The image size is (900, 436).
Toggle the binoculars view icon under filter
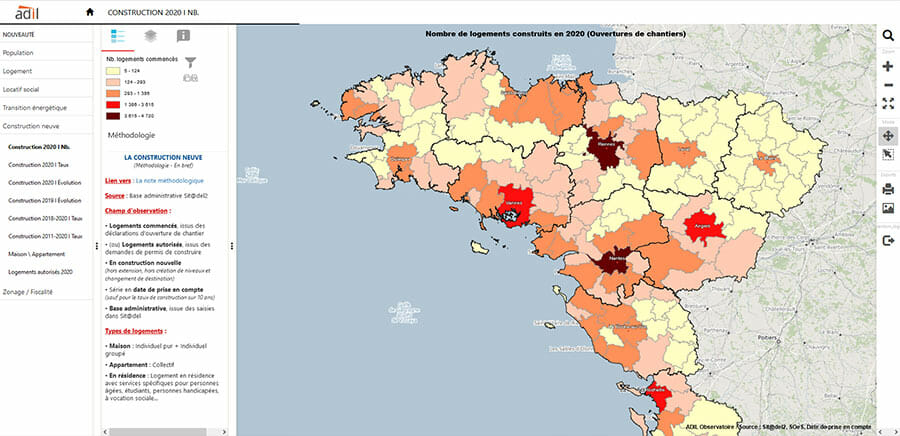[x=190, y=77]
